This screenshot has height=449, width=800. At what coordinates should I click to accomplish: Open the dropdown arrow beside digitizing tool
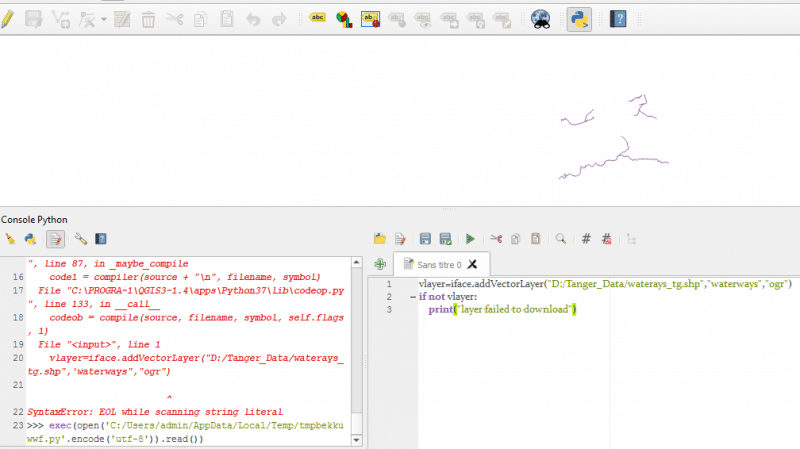tap(104, 19)
